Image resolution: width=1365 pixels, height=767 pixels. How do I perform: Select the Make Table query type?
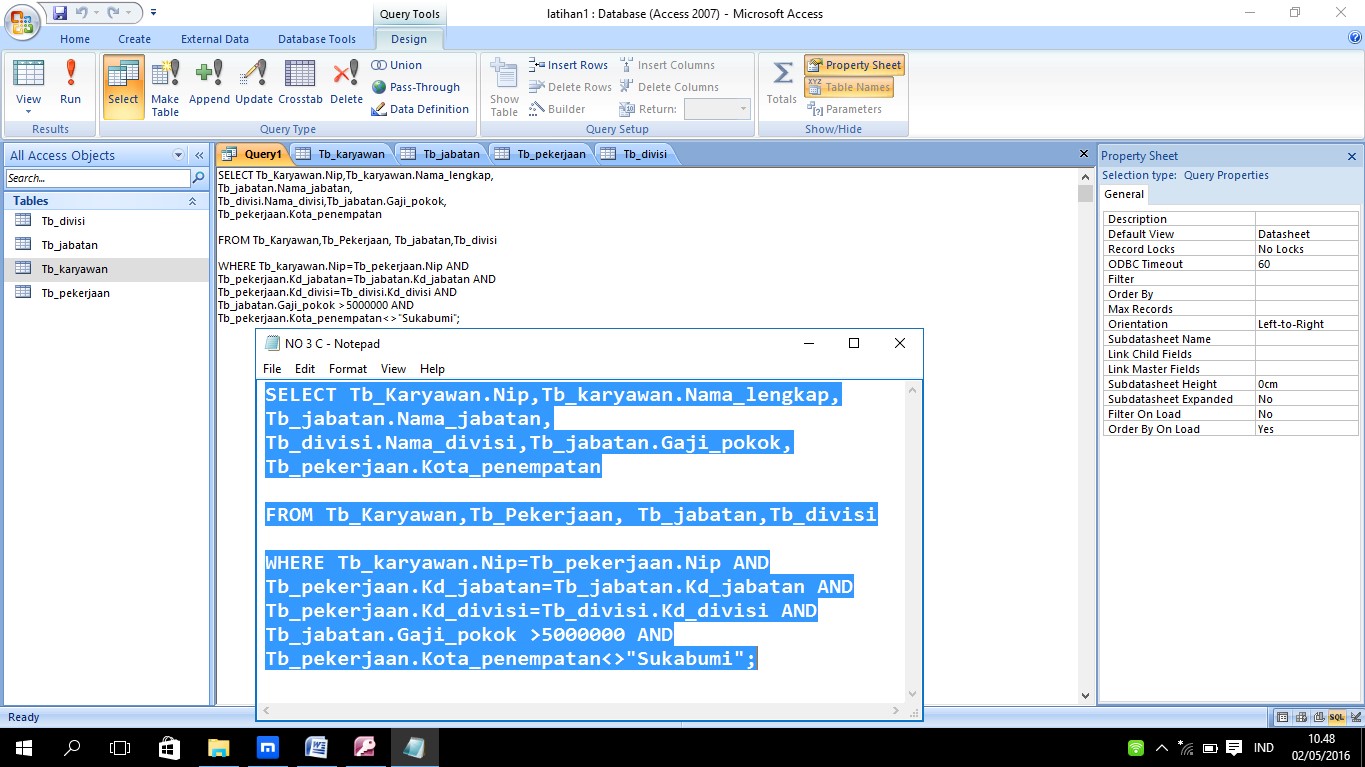[x=165, y=86]
